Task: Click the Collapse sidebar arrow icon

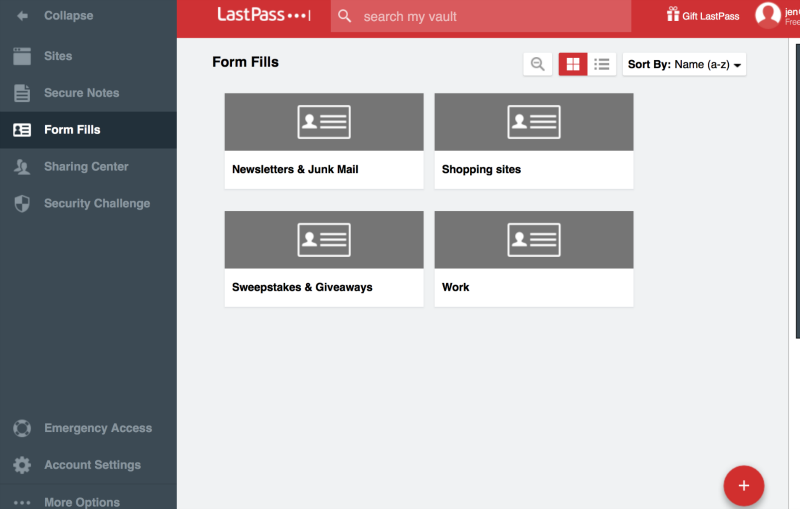Action: point(22,16)
